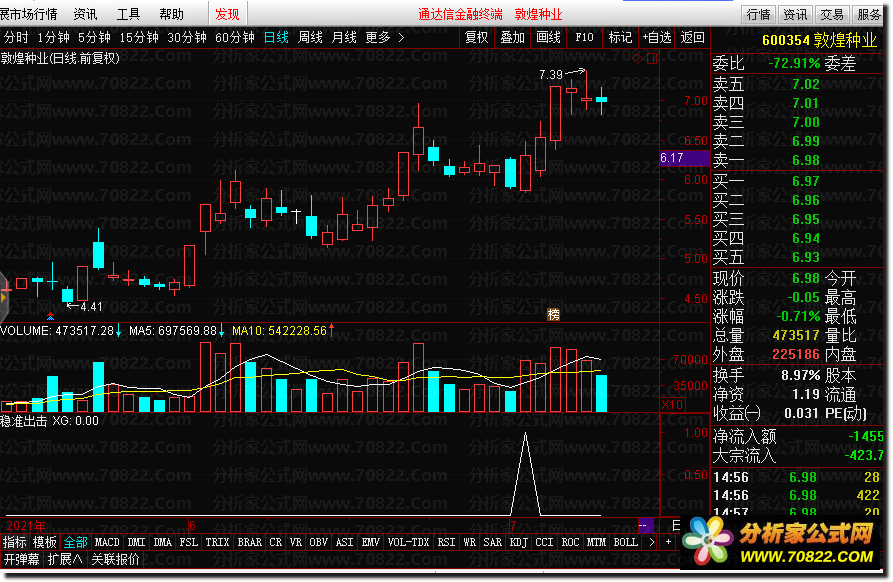Open the 画线 drawing tools
Screen dimensions: 893x582
pyautogui.click(x=548, y=38)
